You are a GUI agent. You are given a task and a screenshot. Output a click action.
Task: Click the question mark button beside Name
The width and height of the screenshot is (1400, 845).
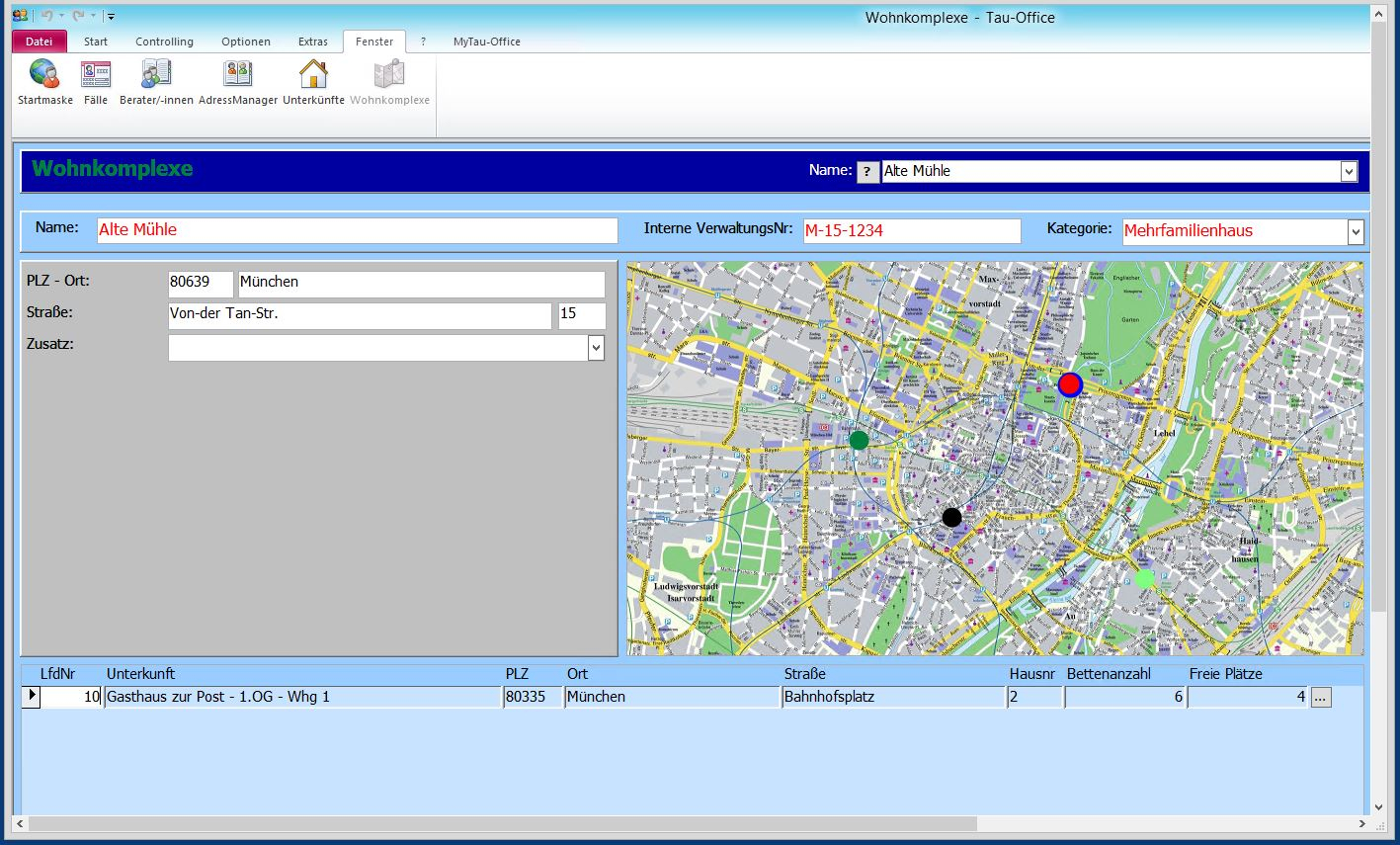(867, 172)
